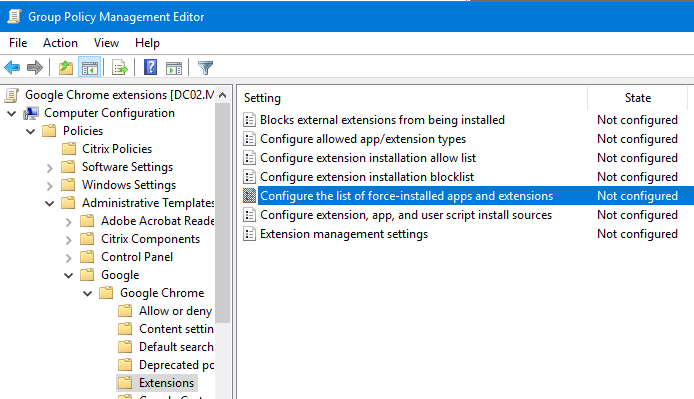The image size is (694, 399).
Task: Select Extension management settings policy
Action: 344,234
